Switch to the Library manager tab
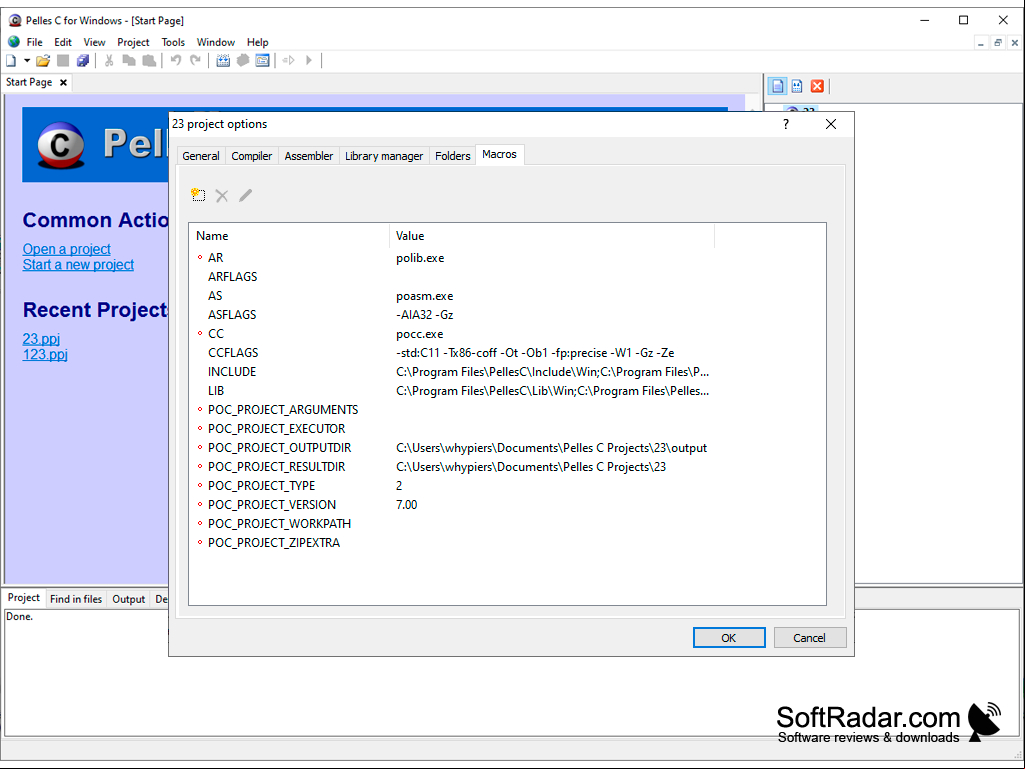Viewport: 1025px width, 769px height. [x=384, y=156]
